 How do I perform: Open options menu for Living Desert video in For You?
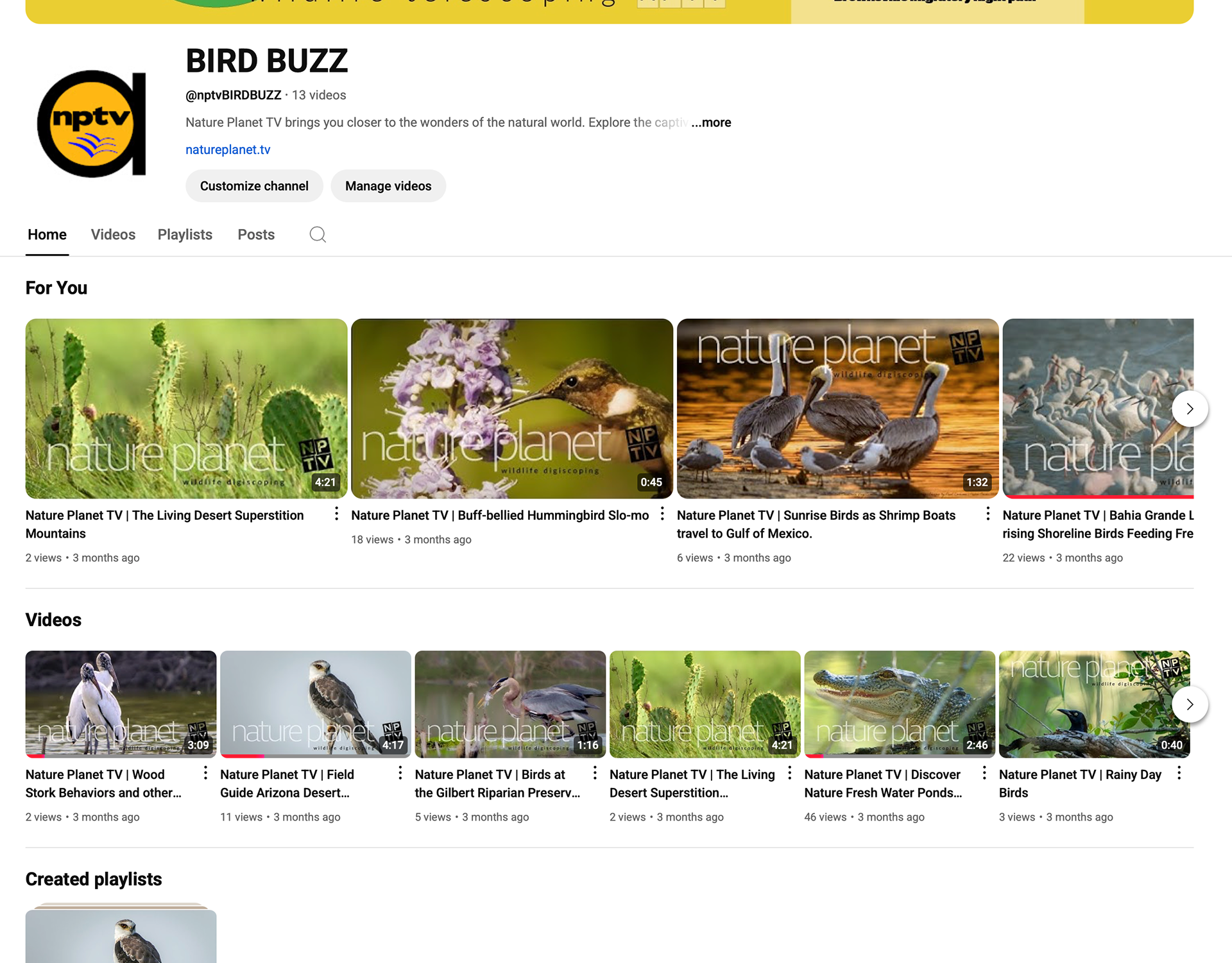tap(336, 513)
